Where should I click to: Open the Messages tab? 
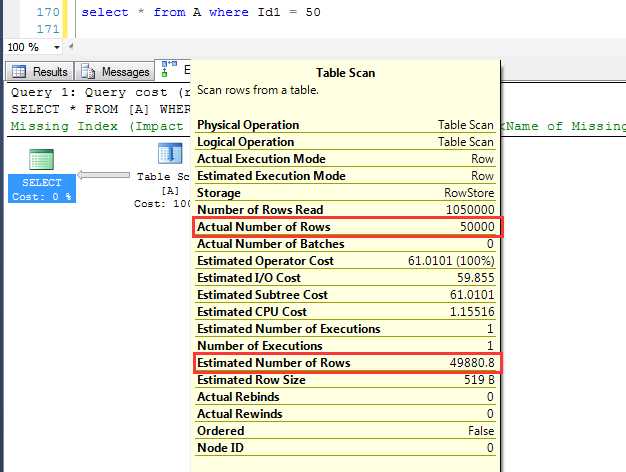[115, 71]
